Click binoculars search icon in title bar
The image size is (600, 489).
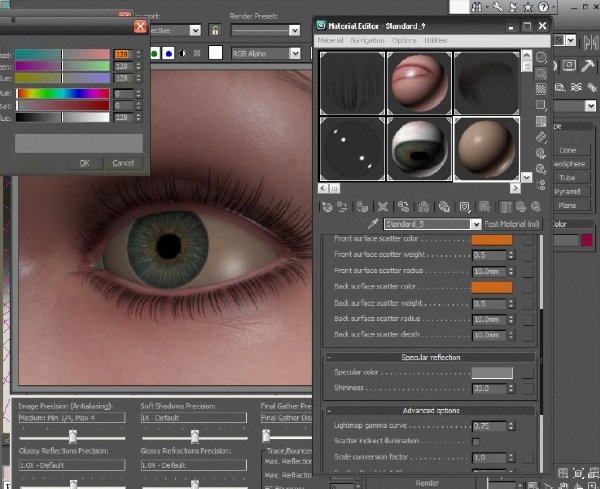tap(476, 7)
